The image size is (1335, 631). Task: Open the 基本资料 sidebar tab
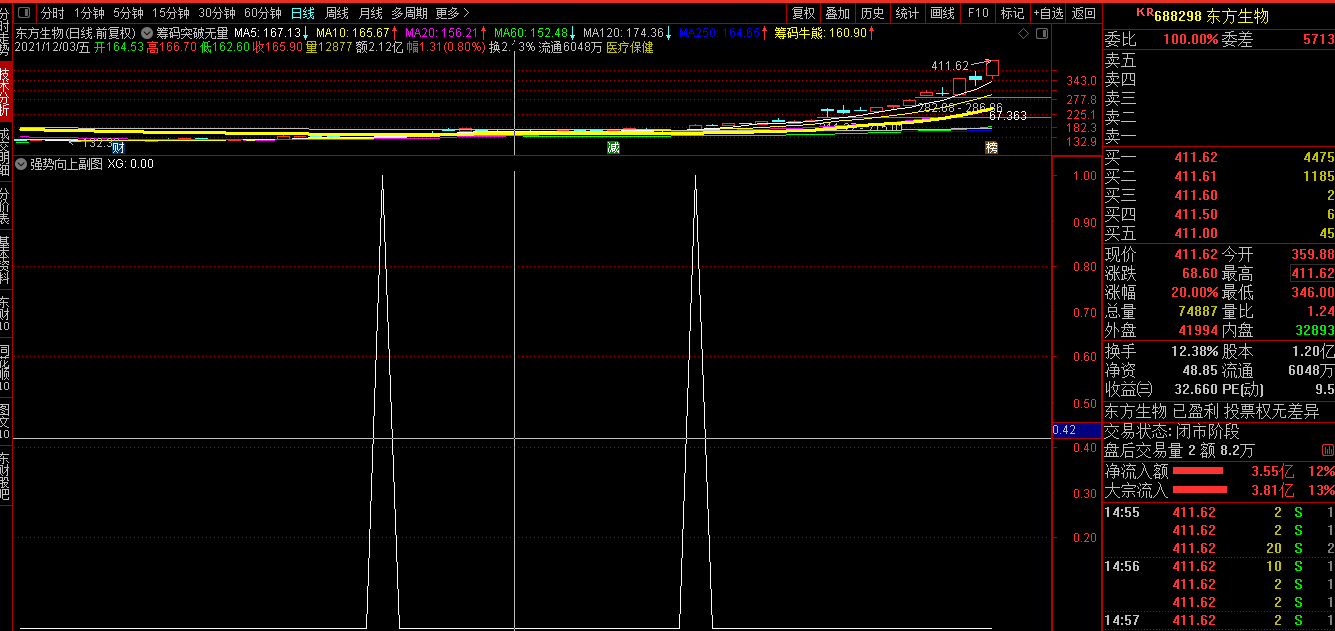click(x=5, y=261)
